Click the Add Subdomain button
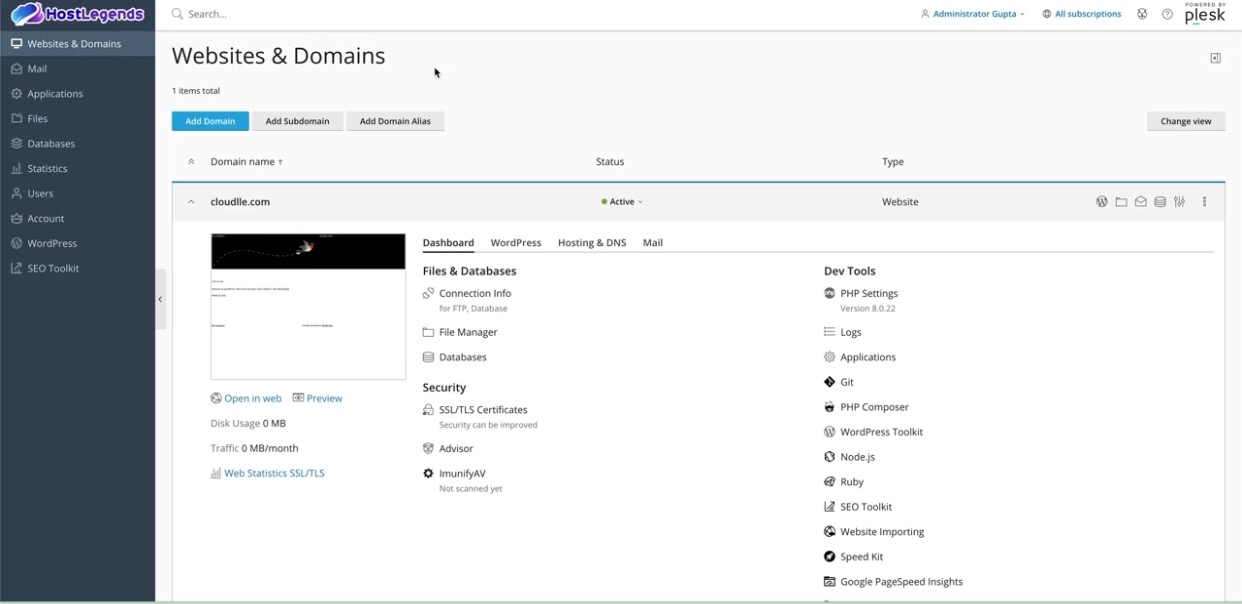 pyautogui.click(x=297, y=121)
